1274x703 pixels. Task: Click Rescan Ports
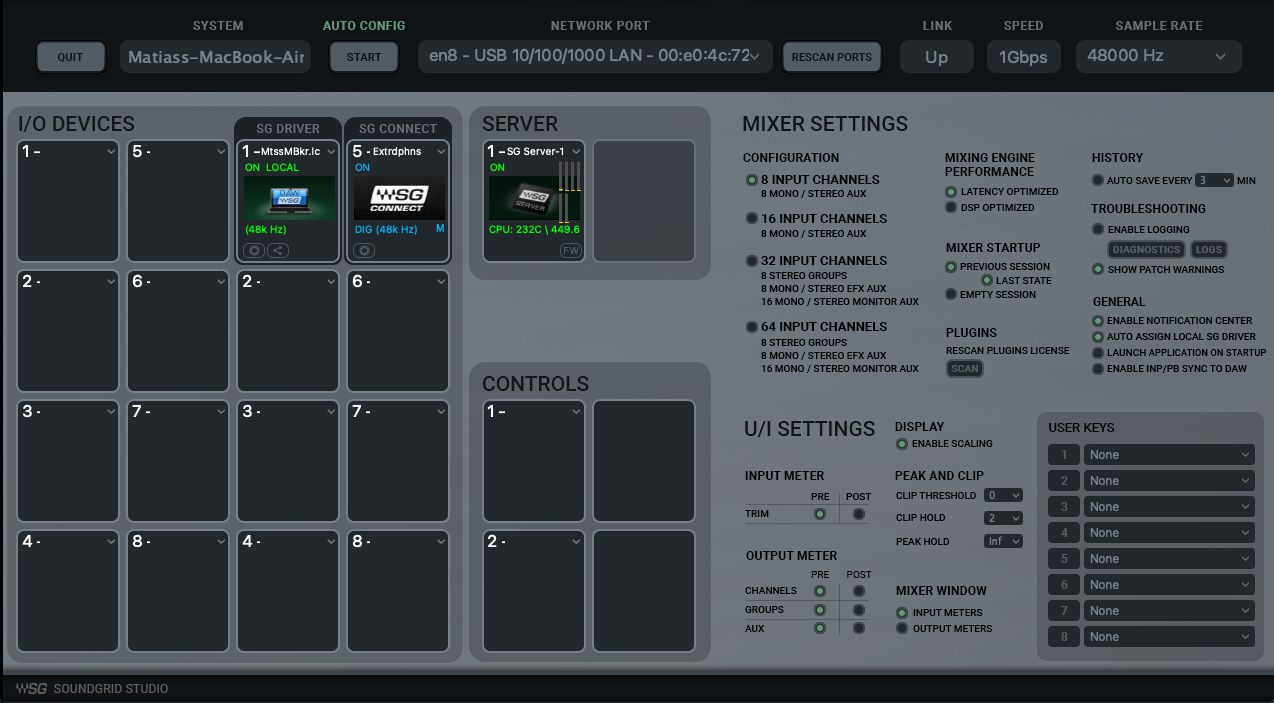(x=832, y=57)
